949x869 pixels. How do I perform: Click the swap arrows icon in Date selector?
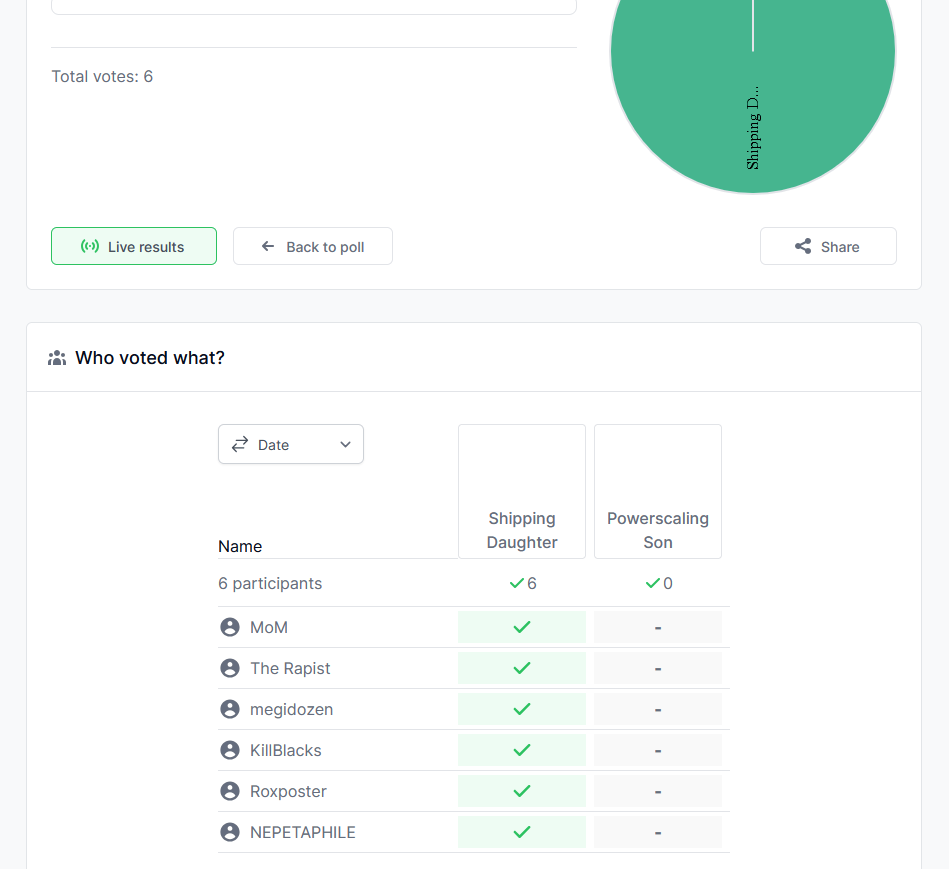[240, 445]
